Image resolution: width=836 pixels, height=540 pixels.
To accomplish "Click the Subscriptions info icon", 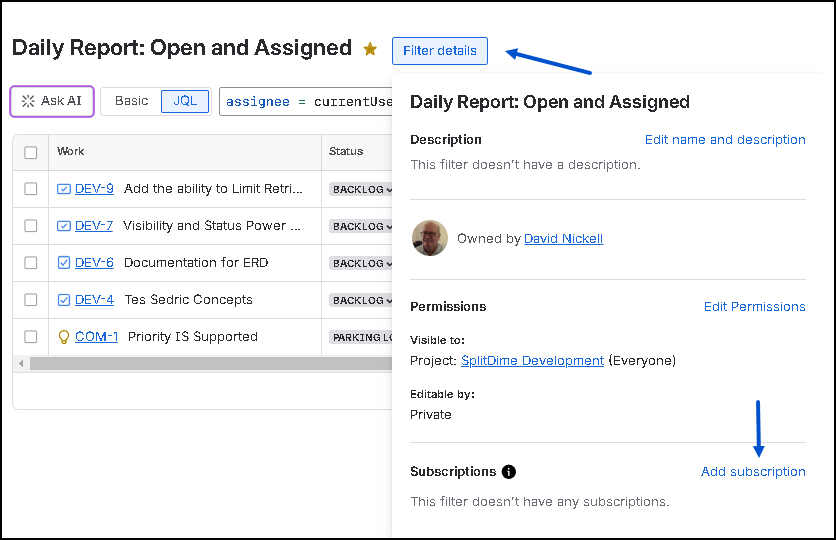I will coord(509,472).
